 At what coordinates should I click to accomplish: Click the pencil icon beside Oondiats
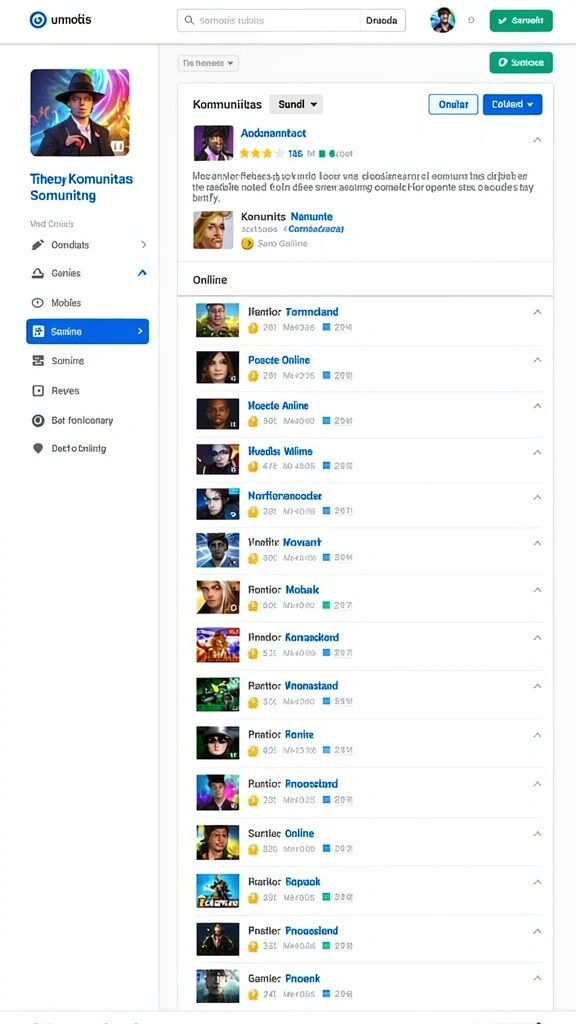(x=38, y=245)
